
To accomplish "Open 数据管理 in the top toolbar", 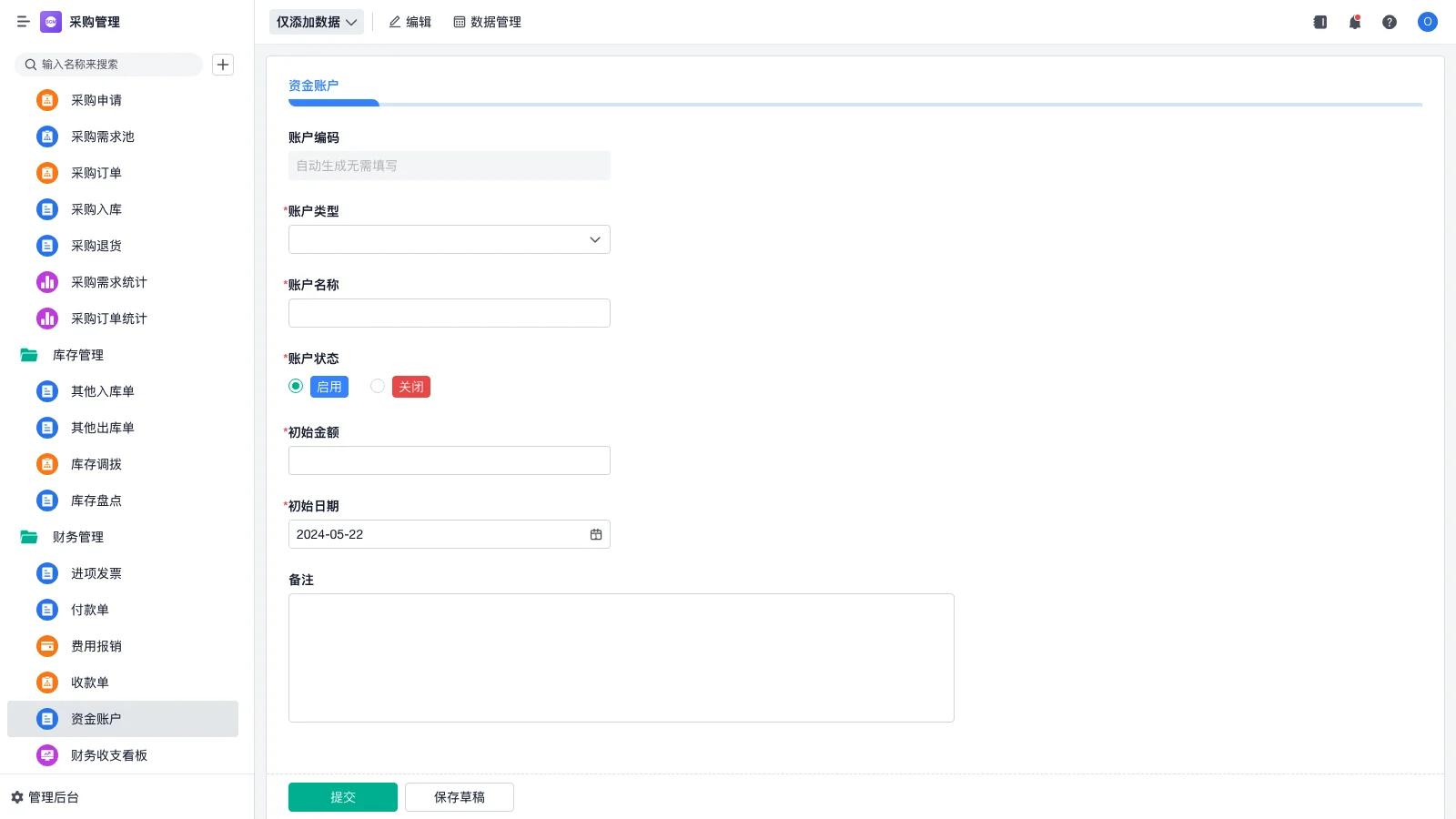I will 487,22.
